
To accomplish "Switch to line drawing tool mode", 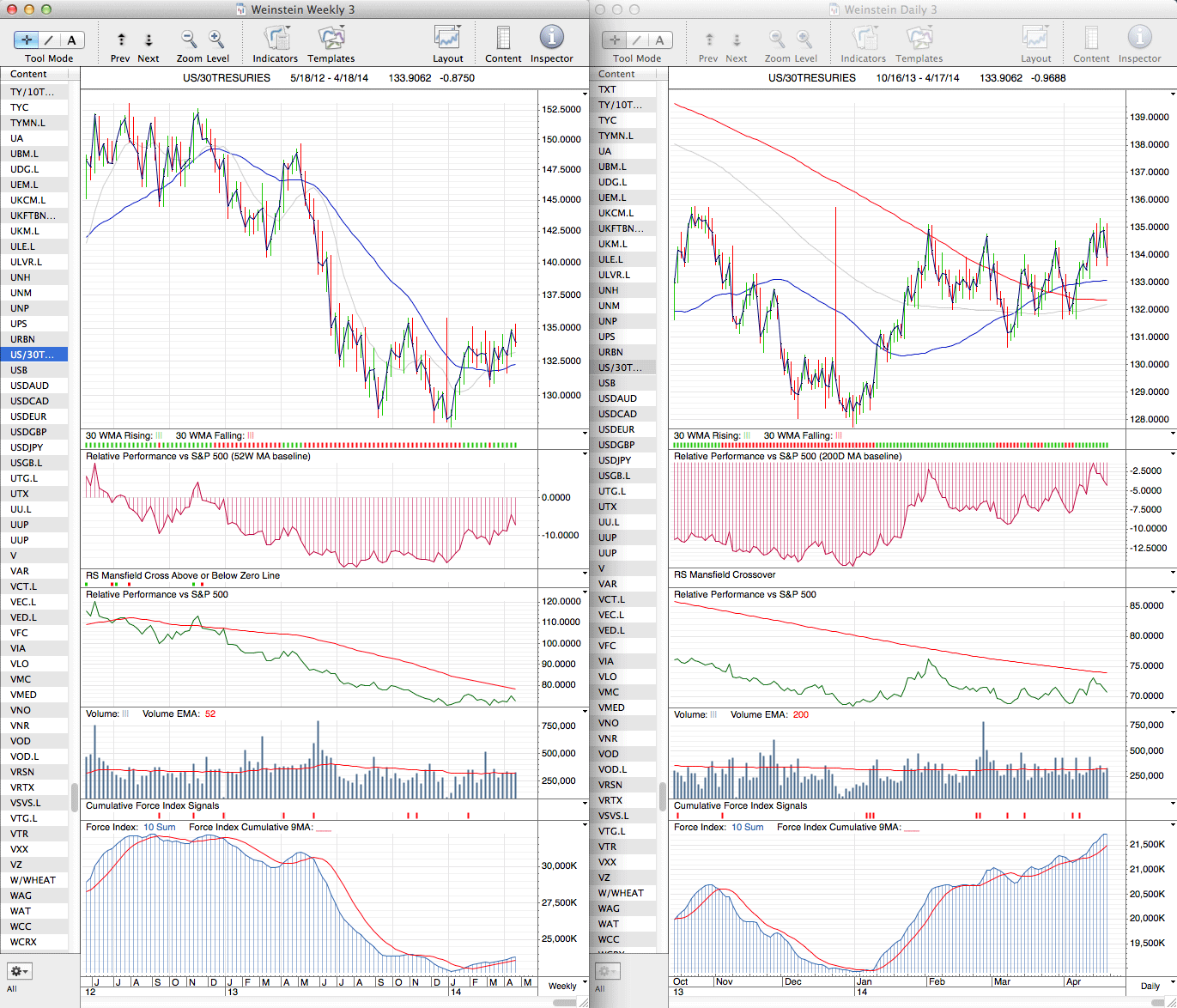I will coord(49,39).
